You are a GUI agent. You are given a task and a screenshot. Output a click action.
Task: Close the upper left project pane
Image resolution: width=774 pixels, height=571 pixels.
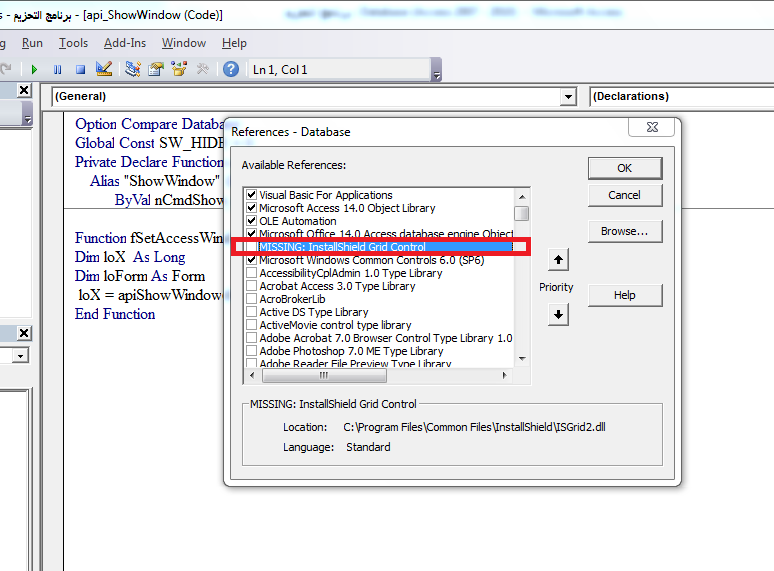coord(24,90)
